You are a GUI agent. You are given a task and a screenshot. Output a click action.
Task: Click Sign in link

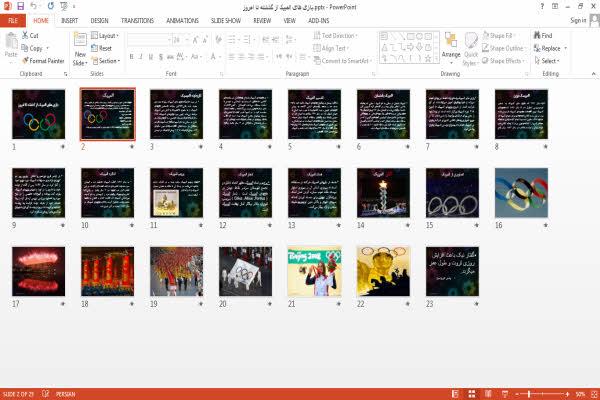coord(578,20)
